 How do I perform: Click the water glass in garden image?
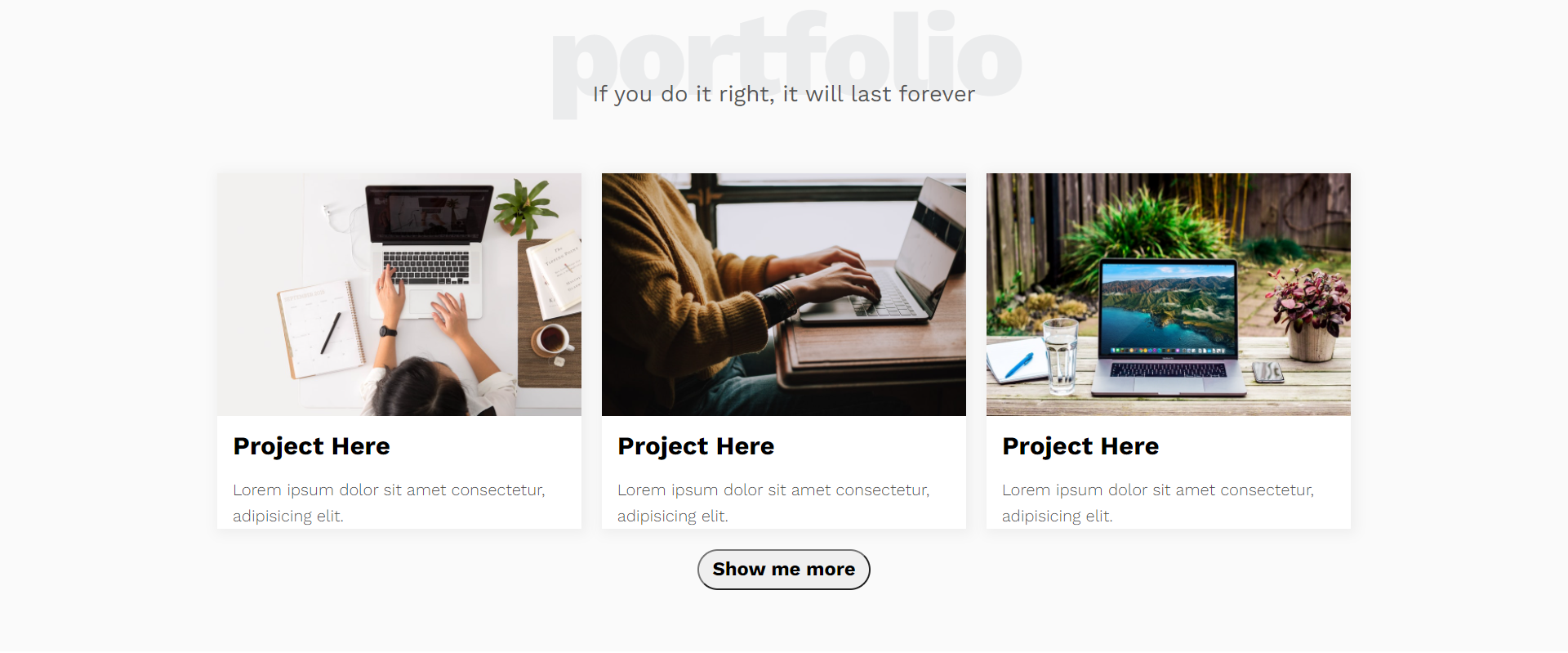pos(1061,356)
